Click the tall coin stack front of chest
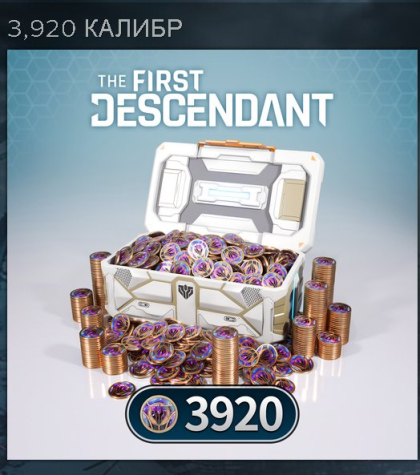Image resolution: width=420 pixels, height=475 pixels. pos(225,355)
